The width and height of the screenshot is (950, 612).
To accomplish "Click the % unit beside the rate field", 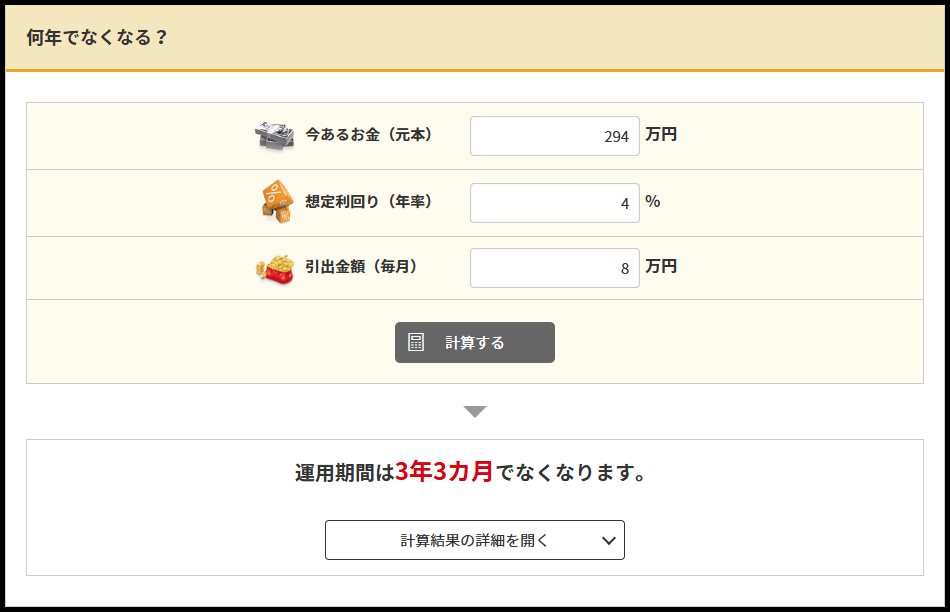I will (653, 201).
